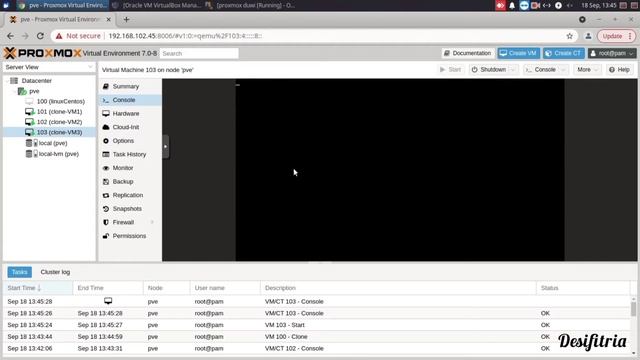Viewport: 640px width, 360px height.
Task: Select the Datacenter tree node
Action: [x=37, y=81]
